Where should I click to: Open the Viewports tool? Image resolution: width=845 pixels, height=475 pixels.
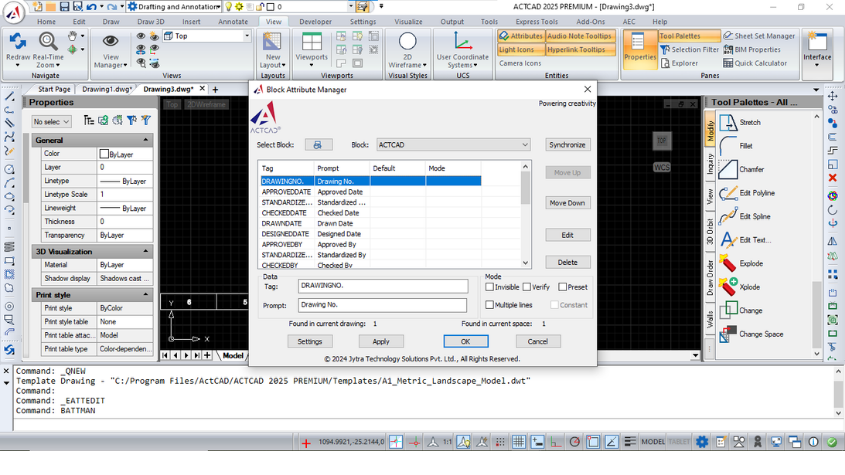[311, 50]
